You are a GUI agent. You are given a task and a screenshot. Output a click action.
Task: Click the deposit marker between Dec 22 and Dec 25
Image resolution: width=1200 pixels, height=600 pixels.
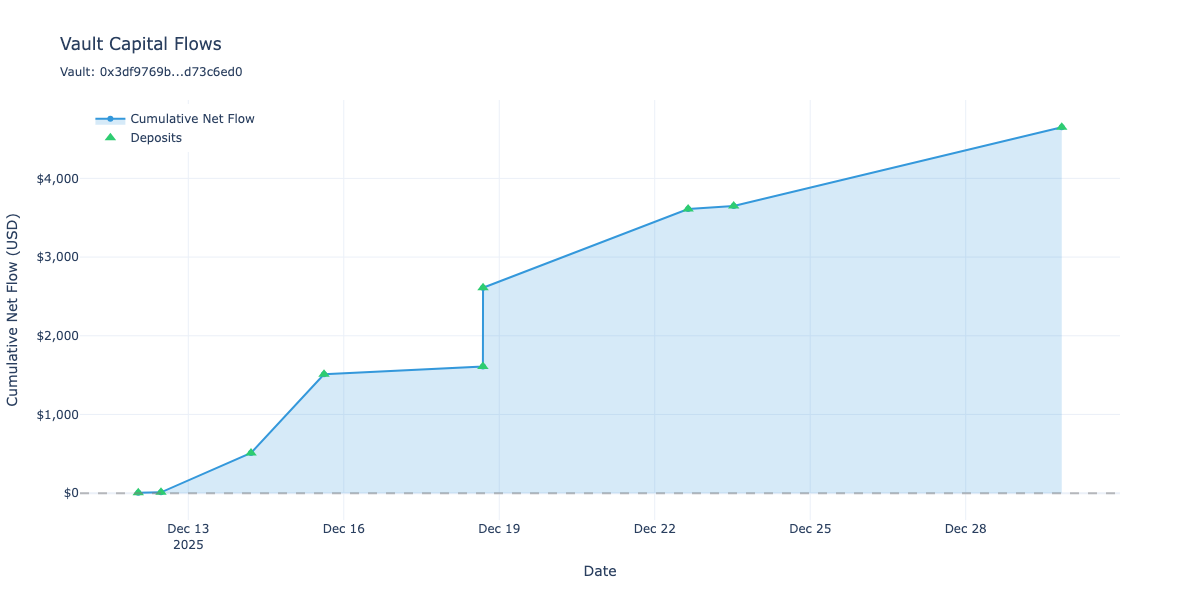(x=733, y=206)
